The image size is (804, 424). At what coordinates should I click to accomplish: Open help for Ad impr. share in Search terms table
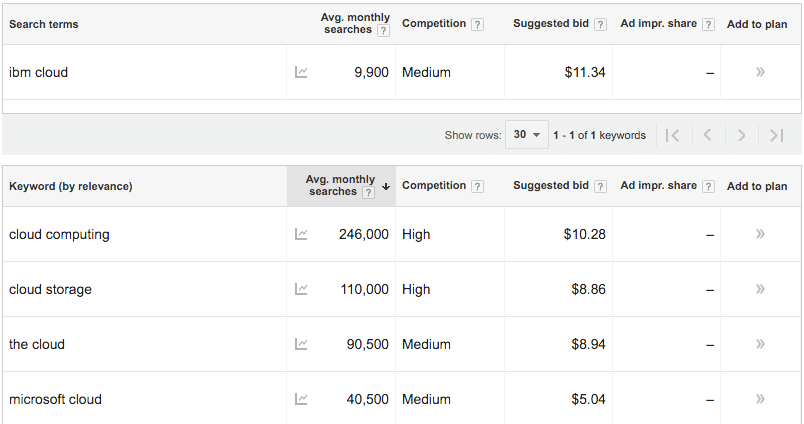[708, 24]
